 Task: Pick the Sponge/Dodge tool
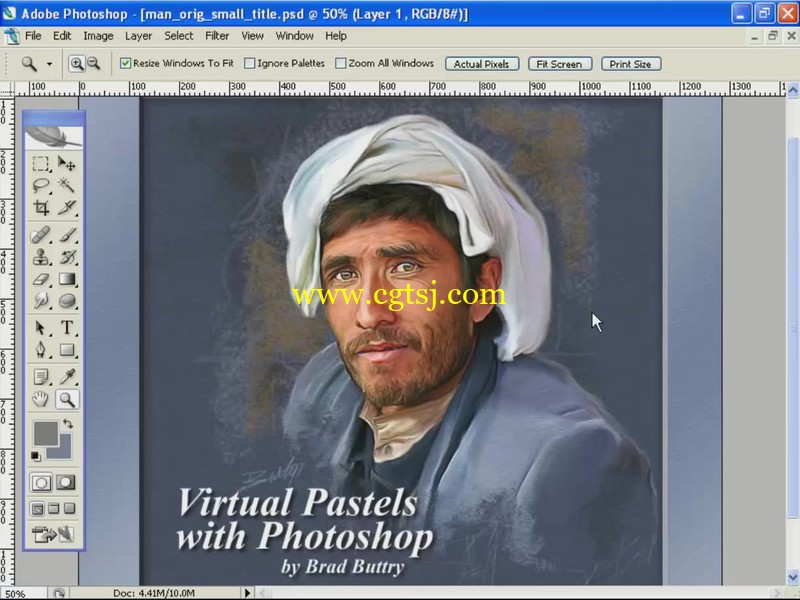pyautogui.click(x=66, y=301)
